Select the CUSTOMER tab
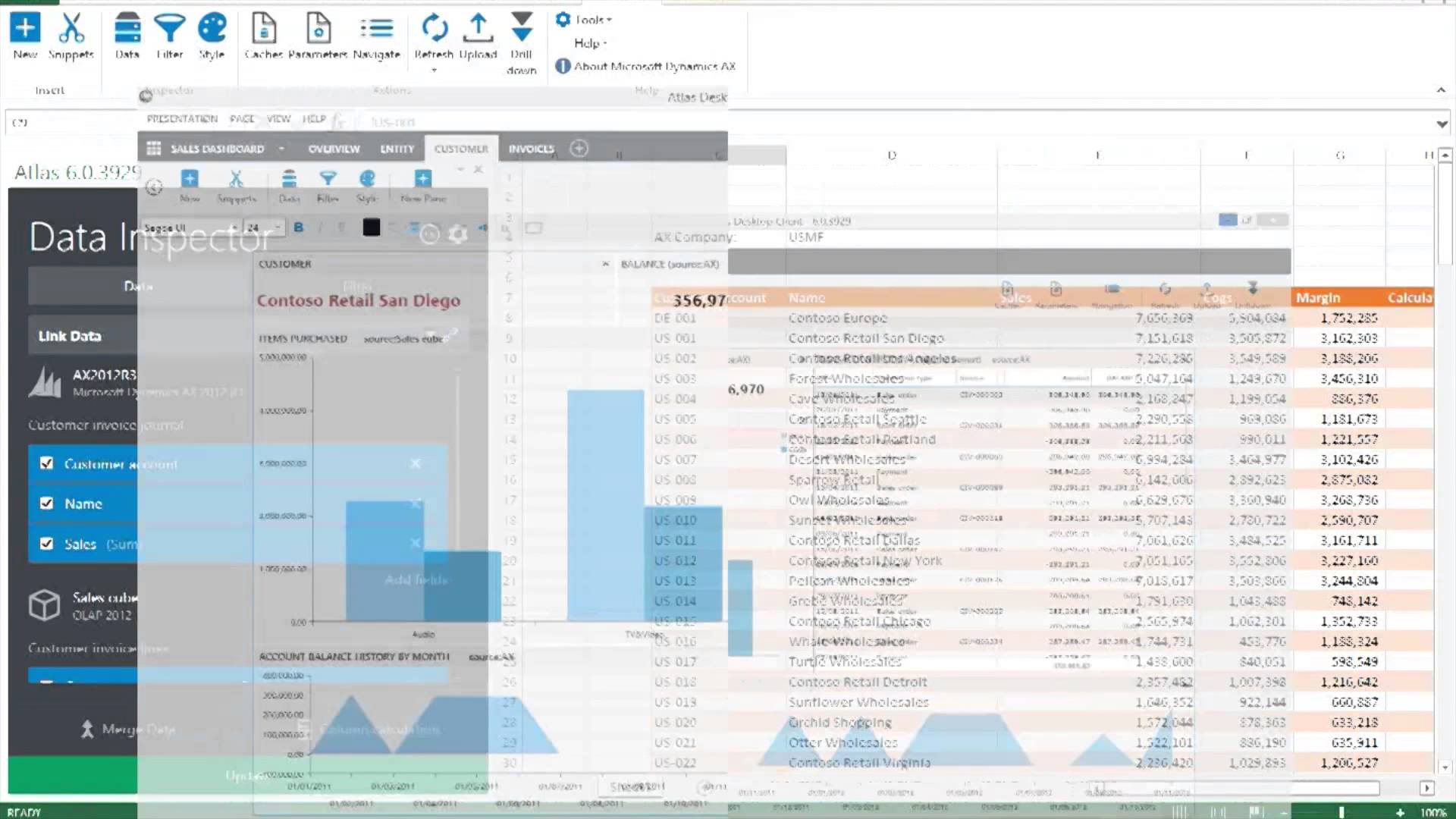Viewport: 1456px width, 819px height. point(461,149)
